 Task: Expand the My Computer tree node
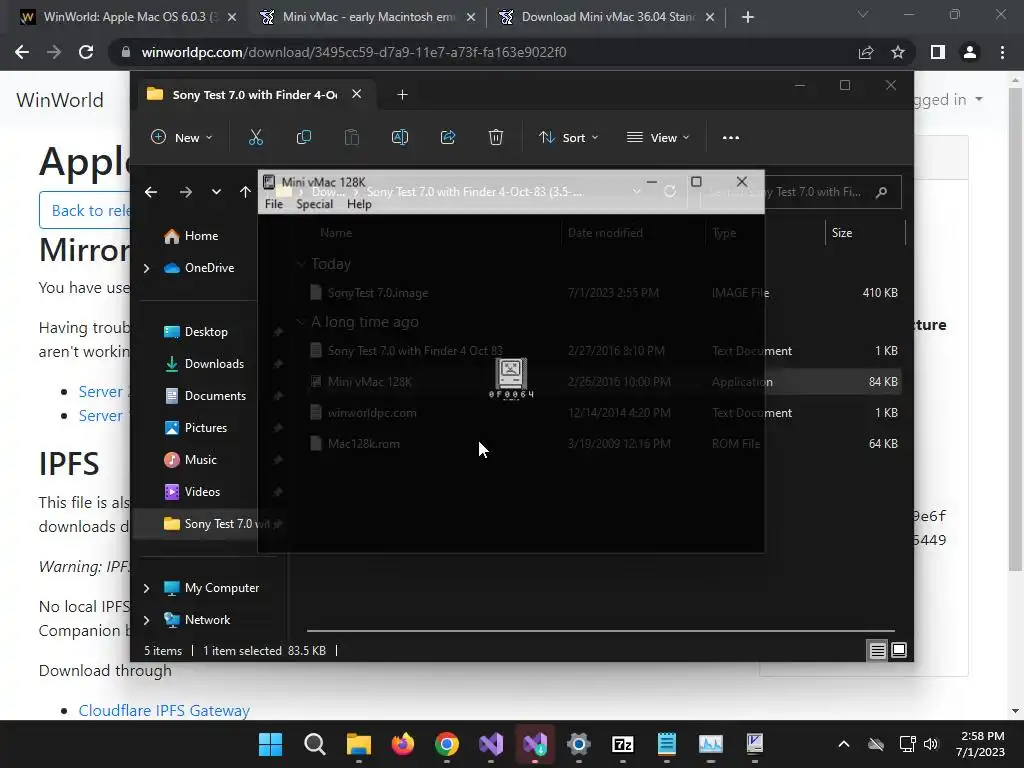(x=146, y=588)
